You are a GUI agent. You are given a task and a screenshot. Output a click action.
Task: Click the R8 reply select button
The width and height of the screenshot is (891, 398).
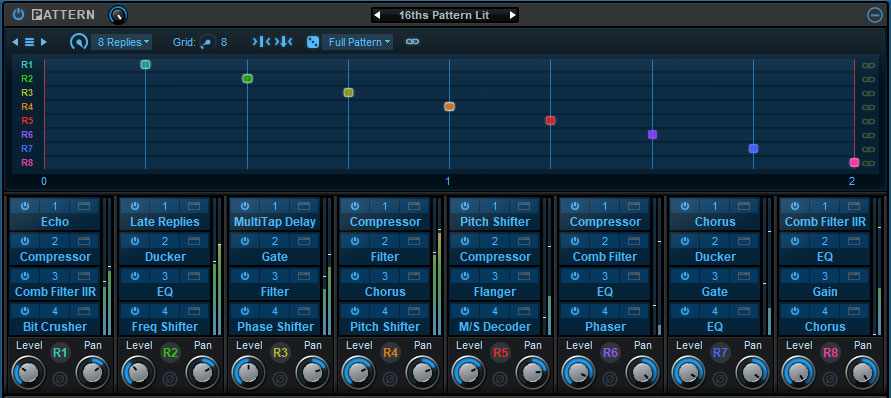pos(830,353)
